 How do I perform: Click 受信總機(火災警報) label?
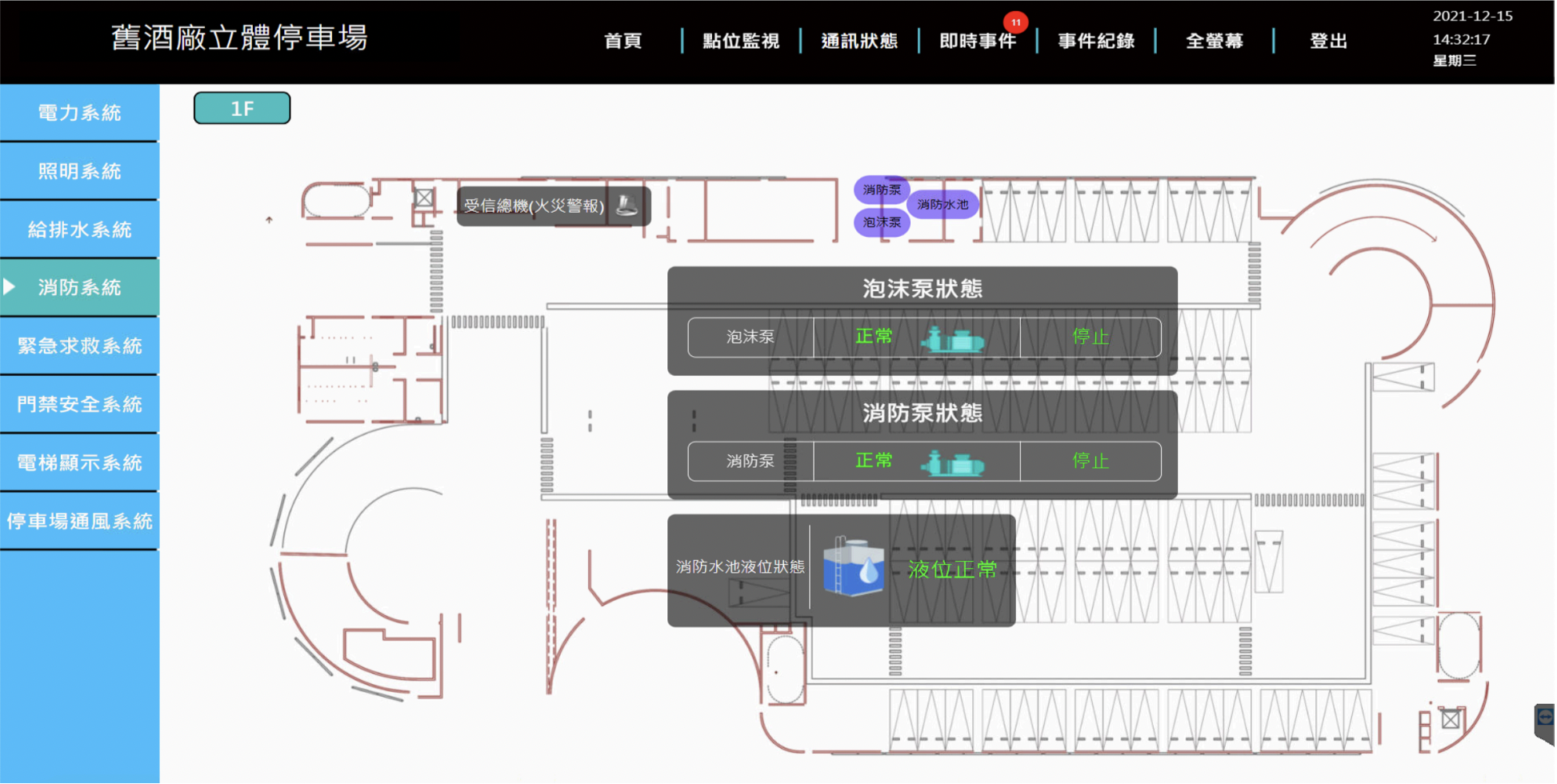[534, 206]
